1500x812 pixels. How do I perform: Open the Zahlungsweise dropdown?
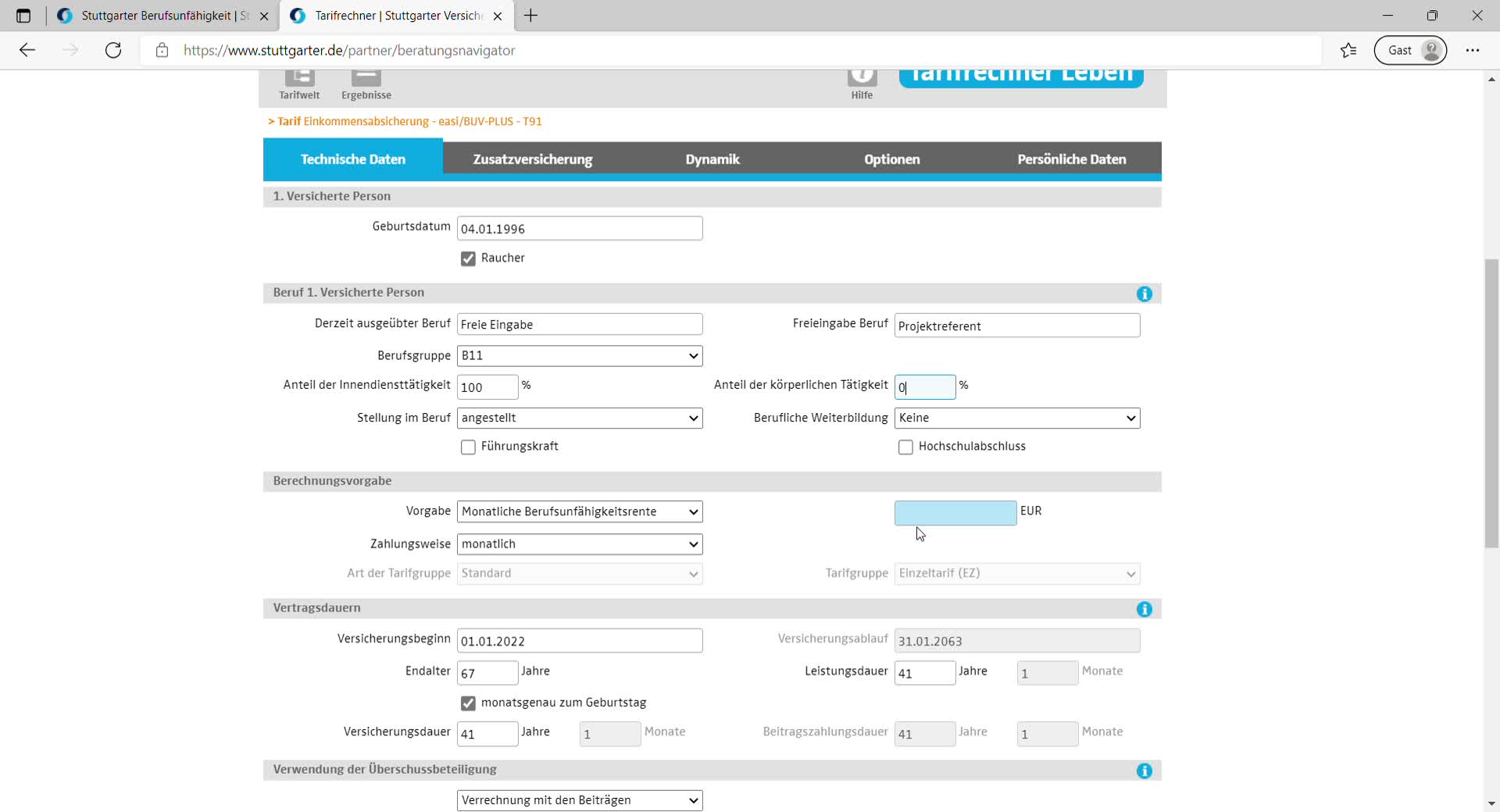tap(579, 544)
